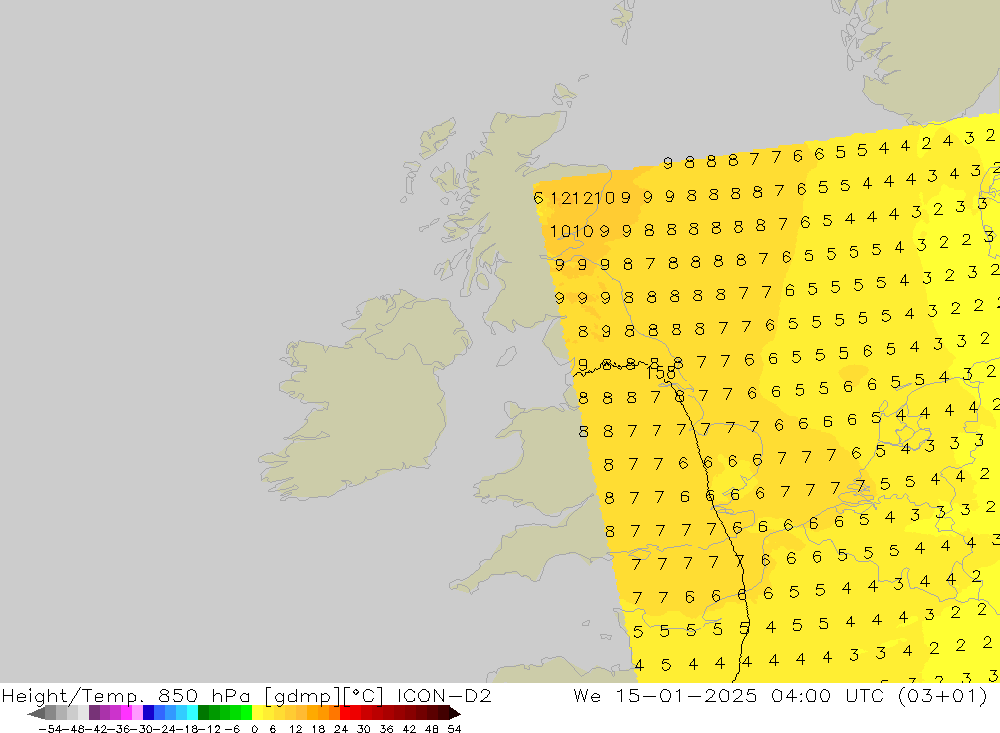
Task: Click the 'Height/Temp.' title text
Action: click(74, 695)
